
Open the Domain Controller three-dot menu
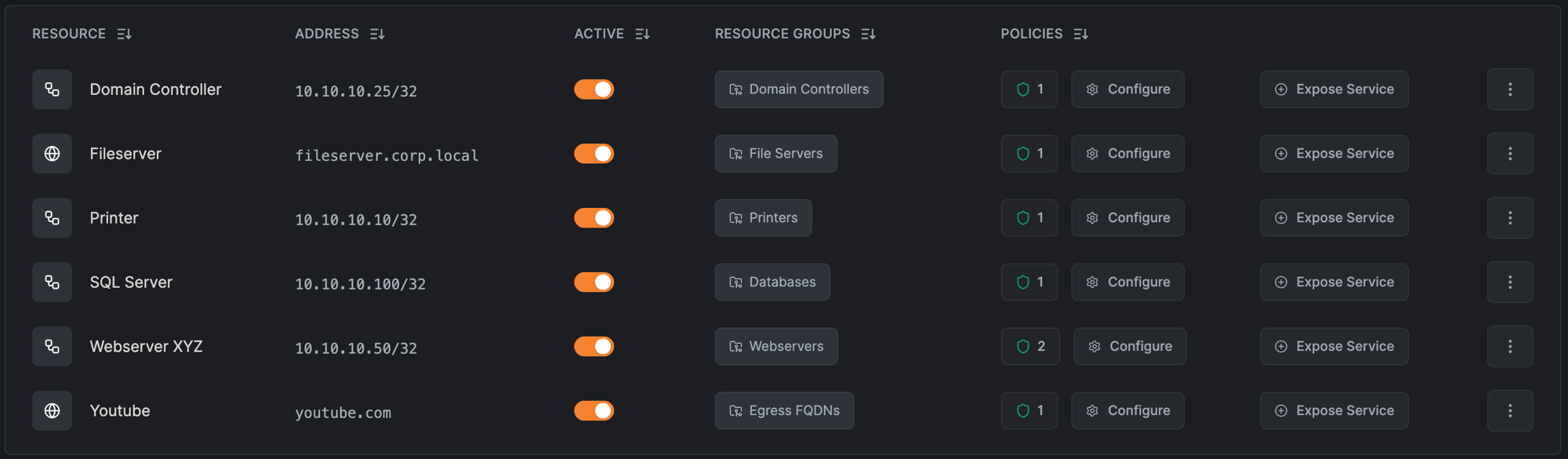point(1510,89)
